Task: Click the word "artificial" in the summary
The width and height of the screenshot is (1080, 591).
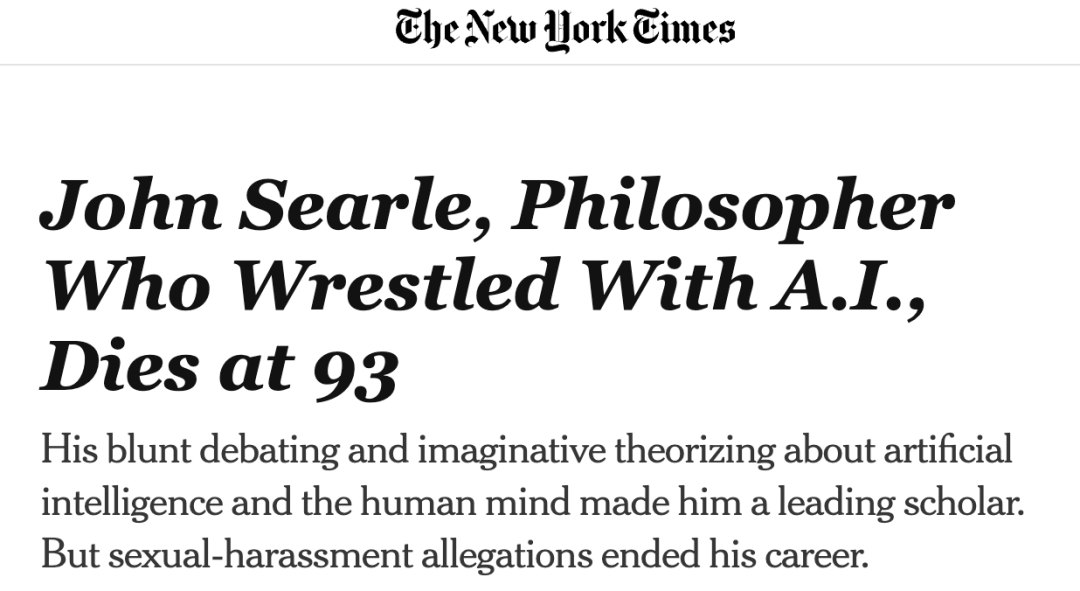Action: pyautogui.click(x=947, y=450)
